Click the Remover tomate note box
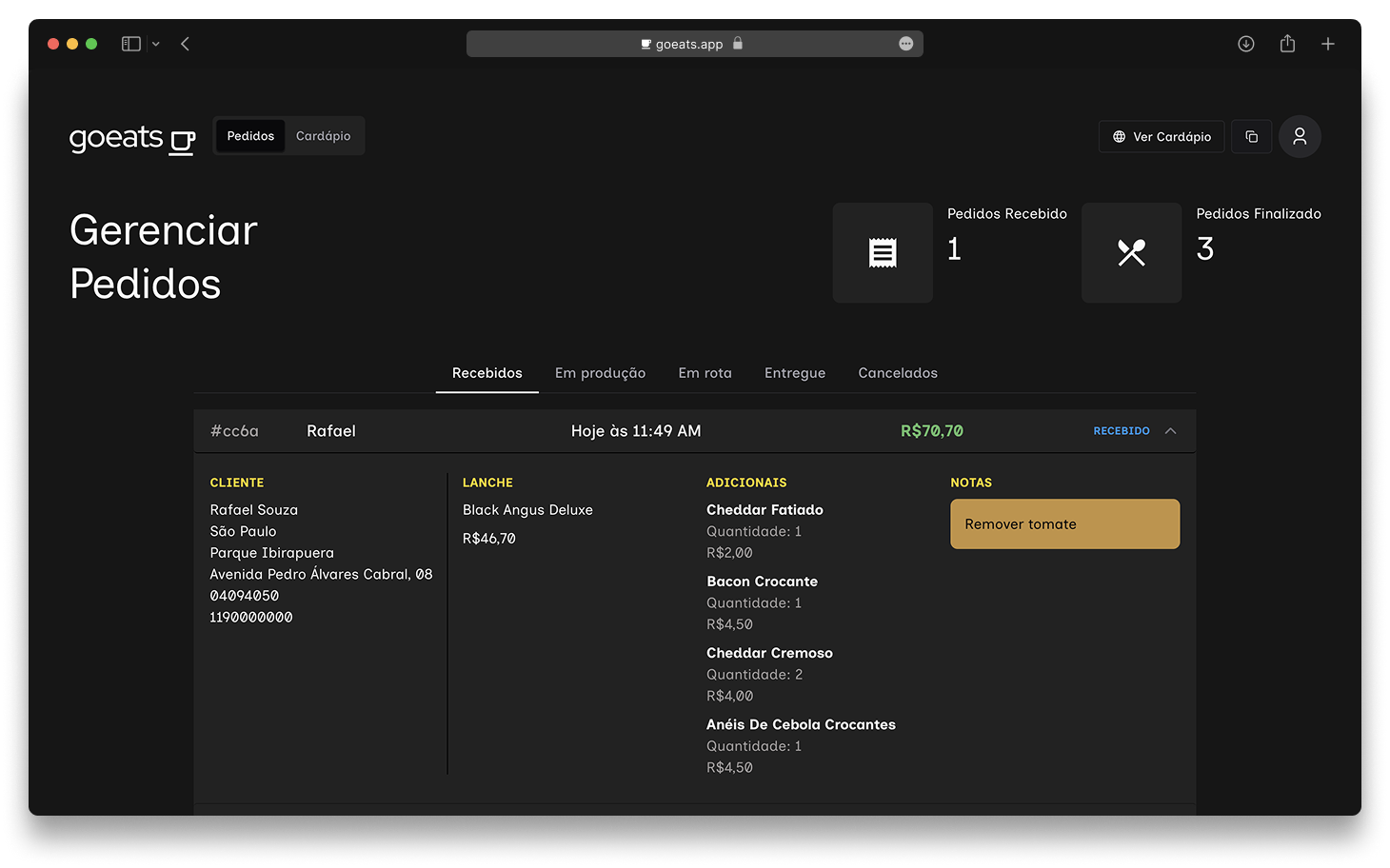Screen dimensions: 1390x868 click(x=1065, y=524)
